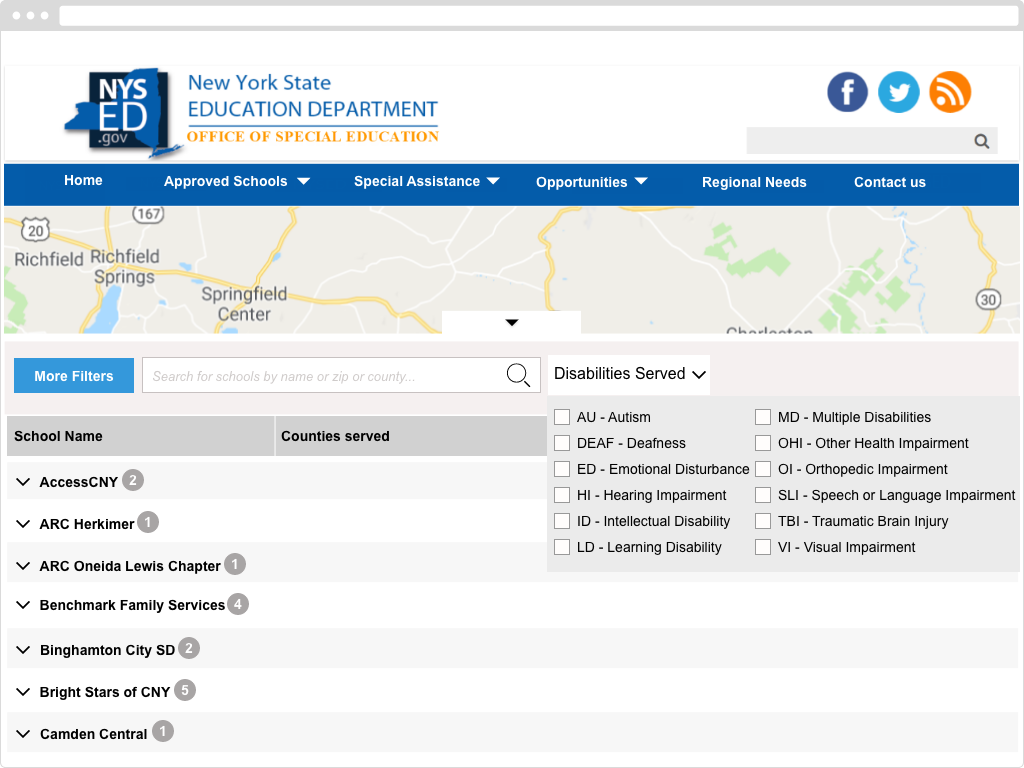
Task: Open the Twitter profile icon
Action: 898,92
